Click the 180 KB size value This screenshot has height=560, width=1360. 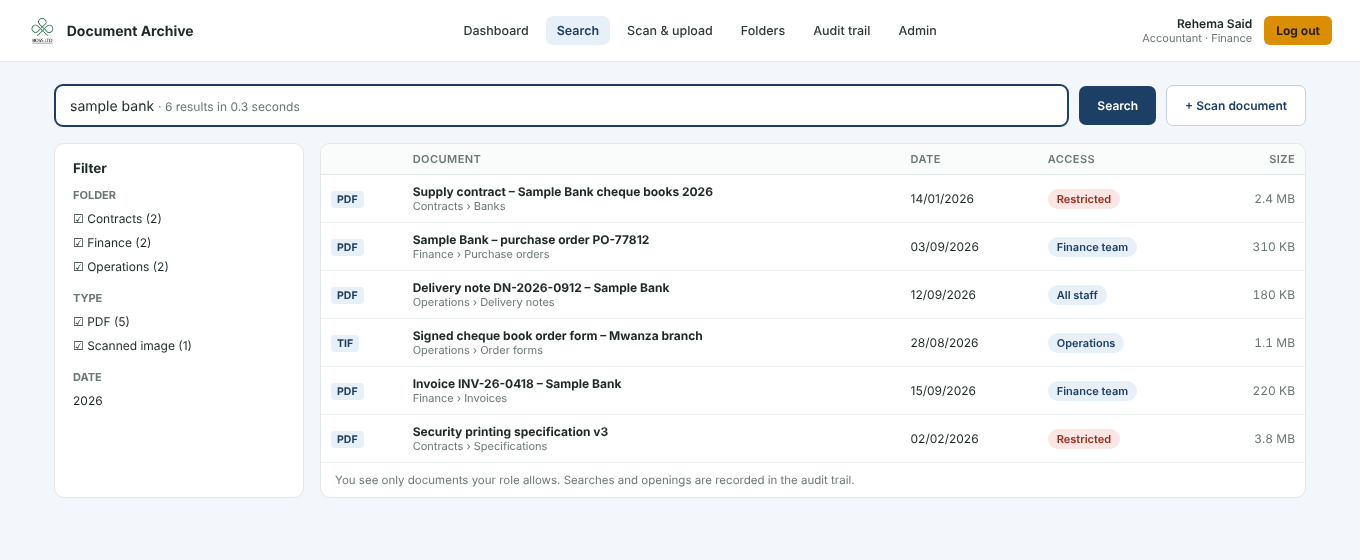[1273, 295]
